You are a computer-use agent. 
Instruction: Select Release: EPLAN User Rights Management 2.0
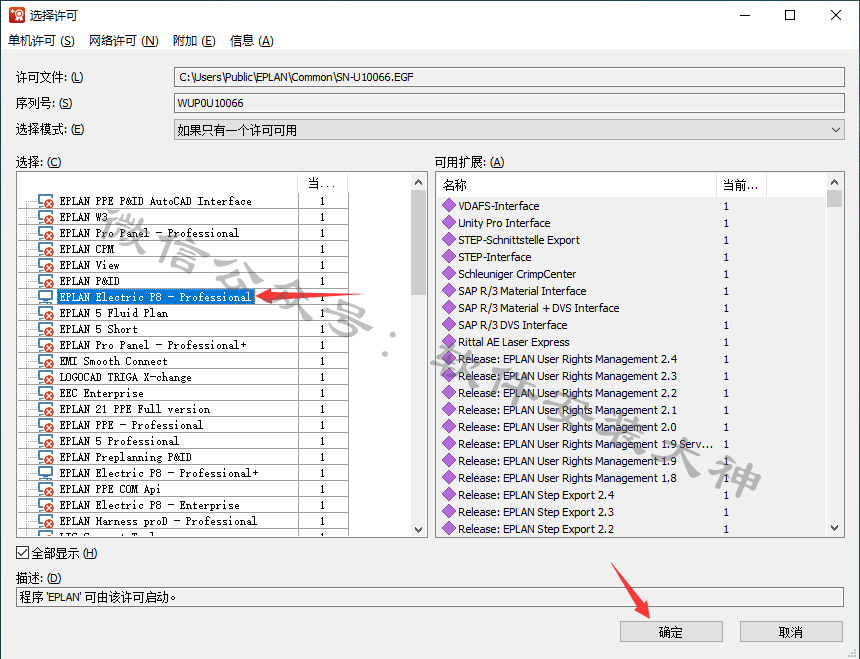click(567, 427)
